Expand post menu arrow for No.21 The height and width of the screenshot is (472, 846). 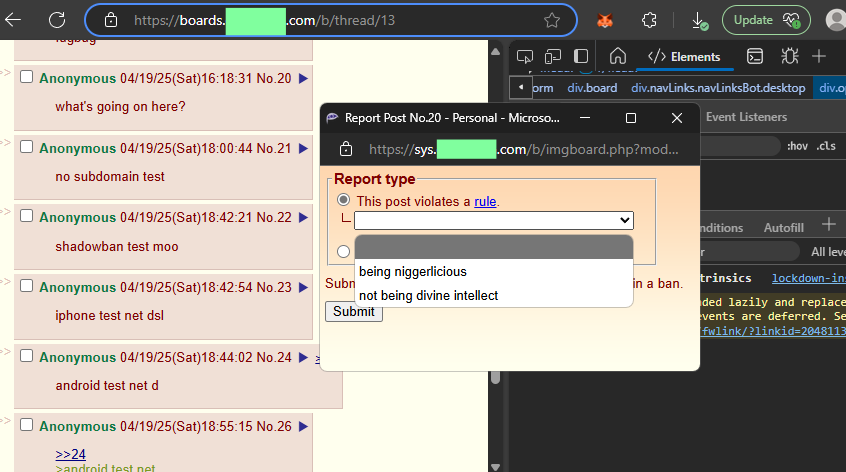(303, 148)
